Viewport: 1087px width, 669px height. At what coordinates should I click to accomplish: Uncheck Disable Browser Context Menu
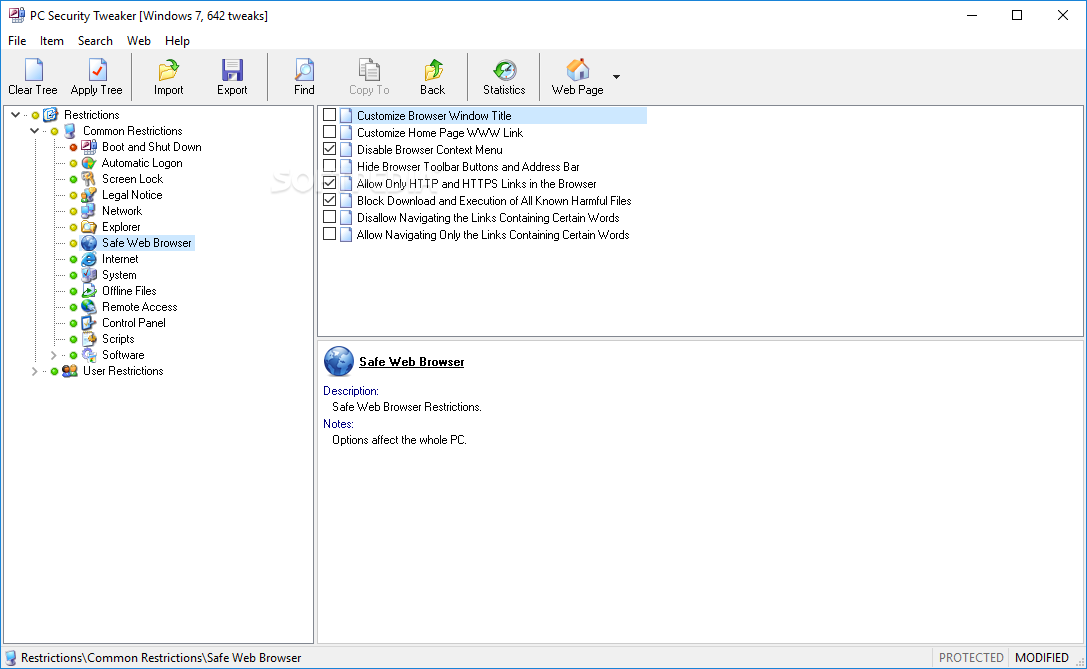(330, 149)
